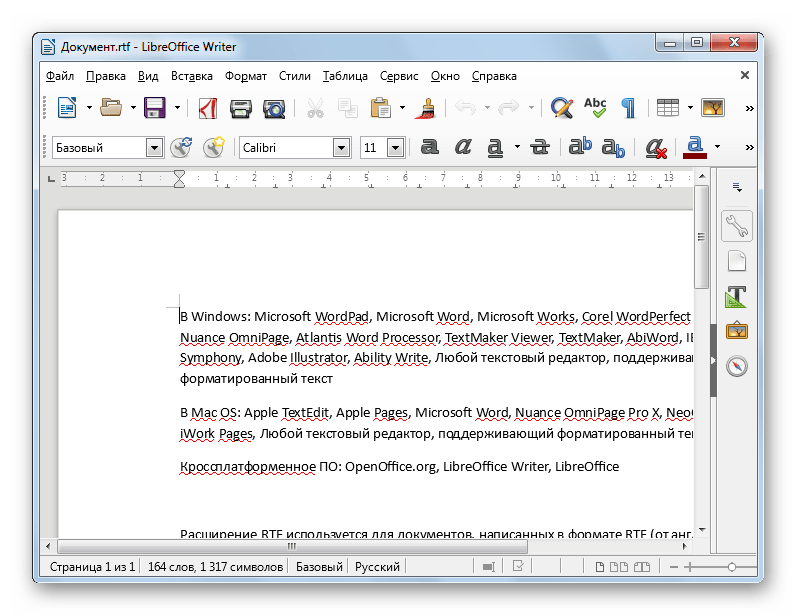Click the Cut scissors icon
This screenshot has width=797, height=616.
(x=315, y=108)
